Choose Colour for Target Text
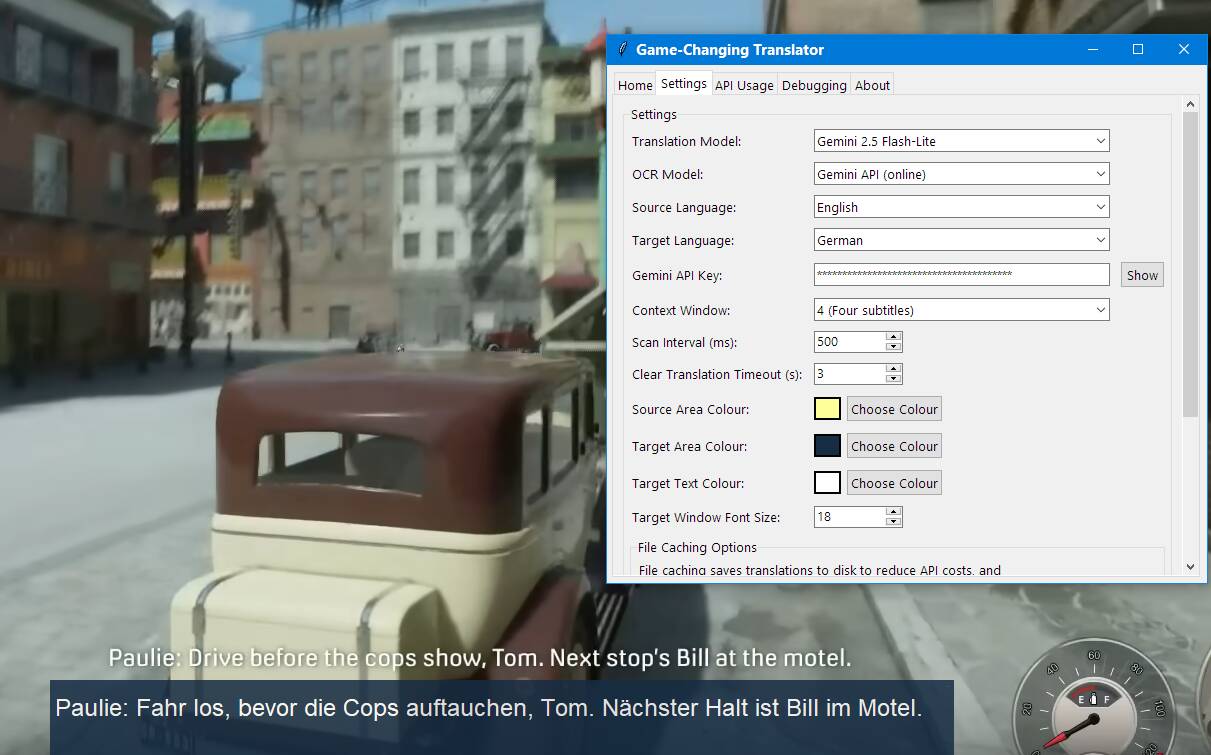Screen dimensions: 1211x755 pos(894,483)
